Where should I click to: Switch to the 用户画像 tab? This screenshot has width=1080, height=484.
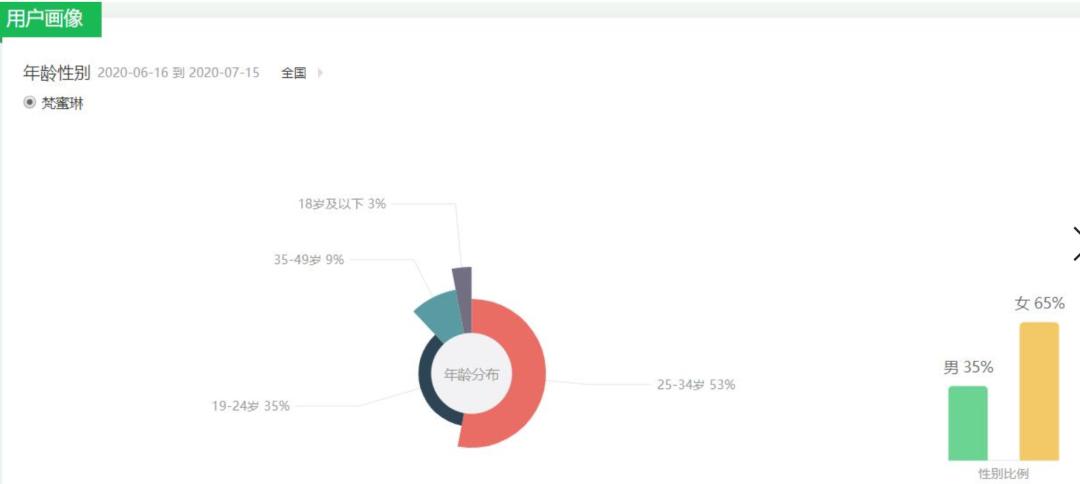(x=51, y=19)
